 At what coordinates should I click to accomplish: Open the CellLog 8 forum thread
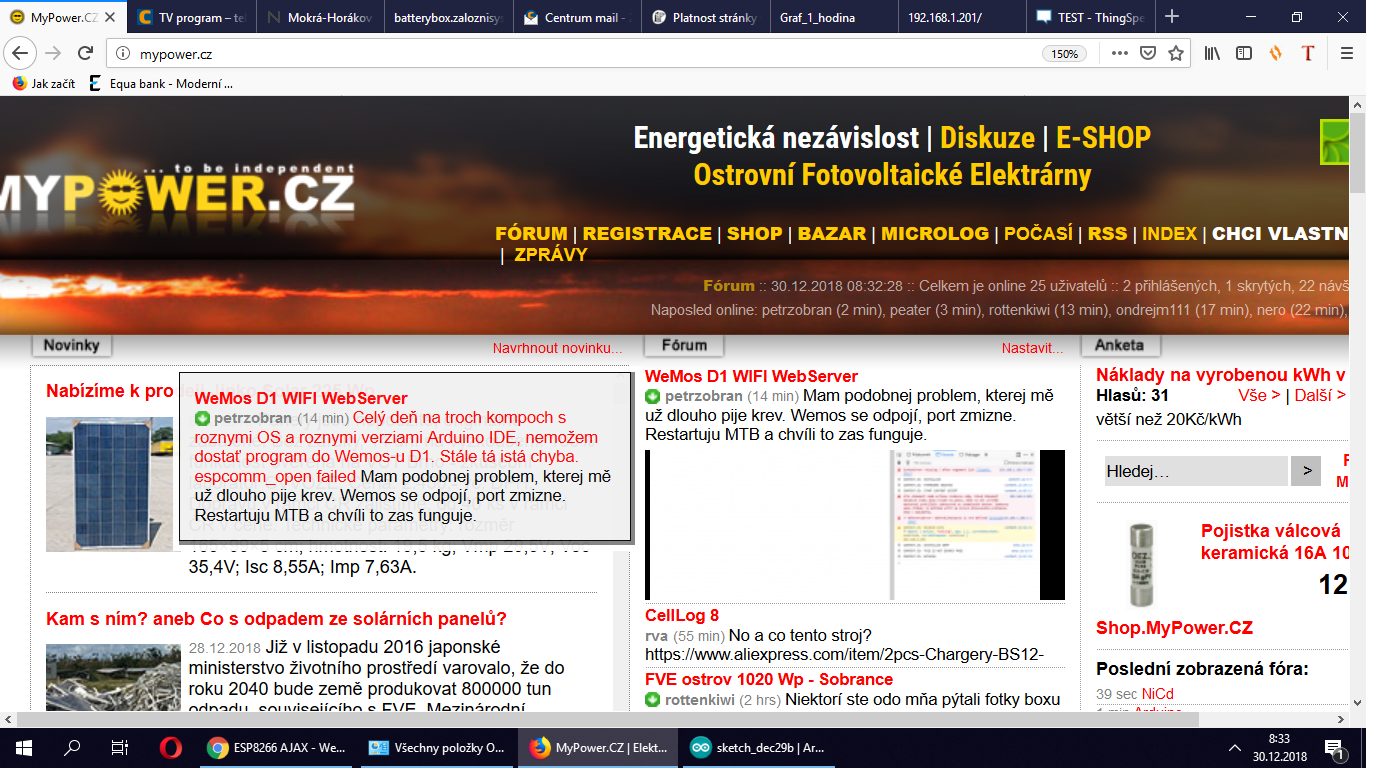[682, 616]
